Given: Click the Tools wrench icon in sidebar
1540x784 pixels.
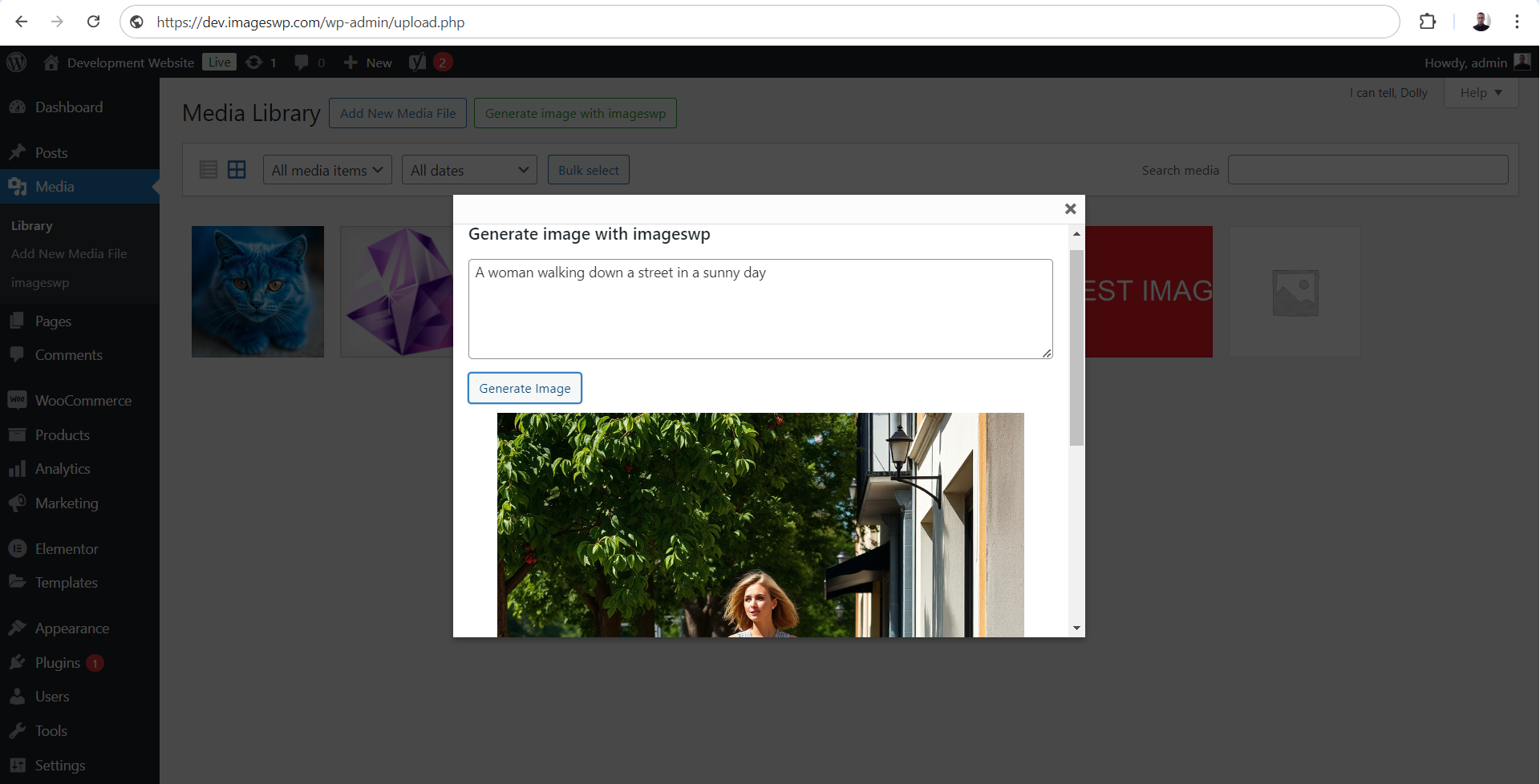Looking at the screenshot, I should (x=17, y=730).
